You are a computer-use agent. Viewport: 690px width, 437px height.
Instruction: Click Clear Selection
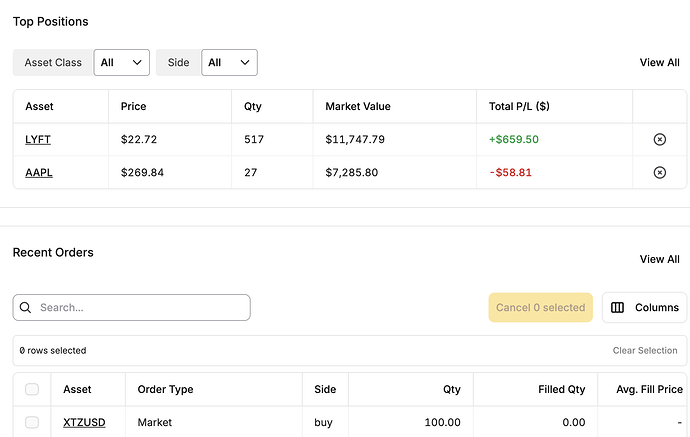pos(644,351)
